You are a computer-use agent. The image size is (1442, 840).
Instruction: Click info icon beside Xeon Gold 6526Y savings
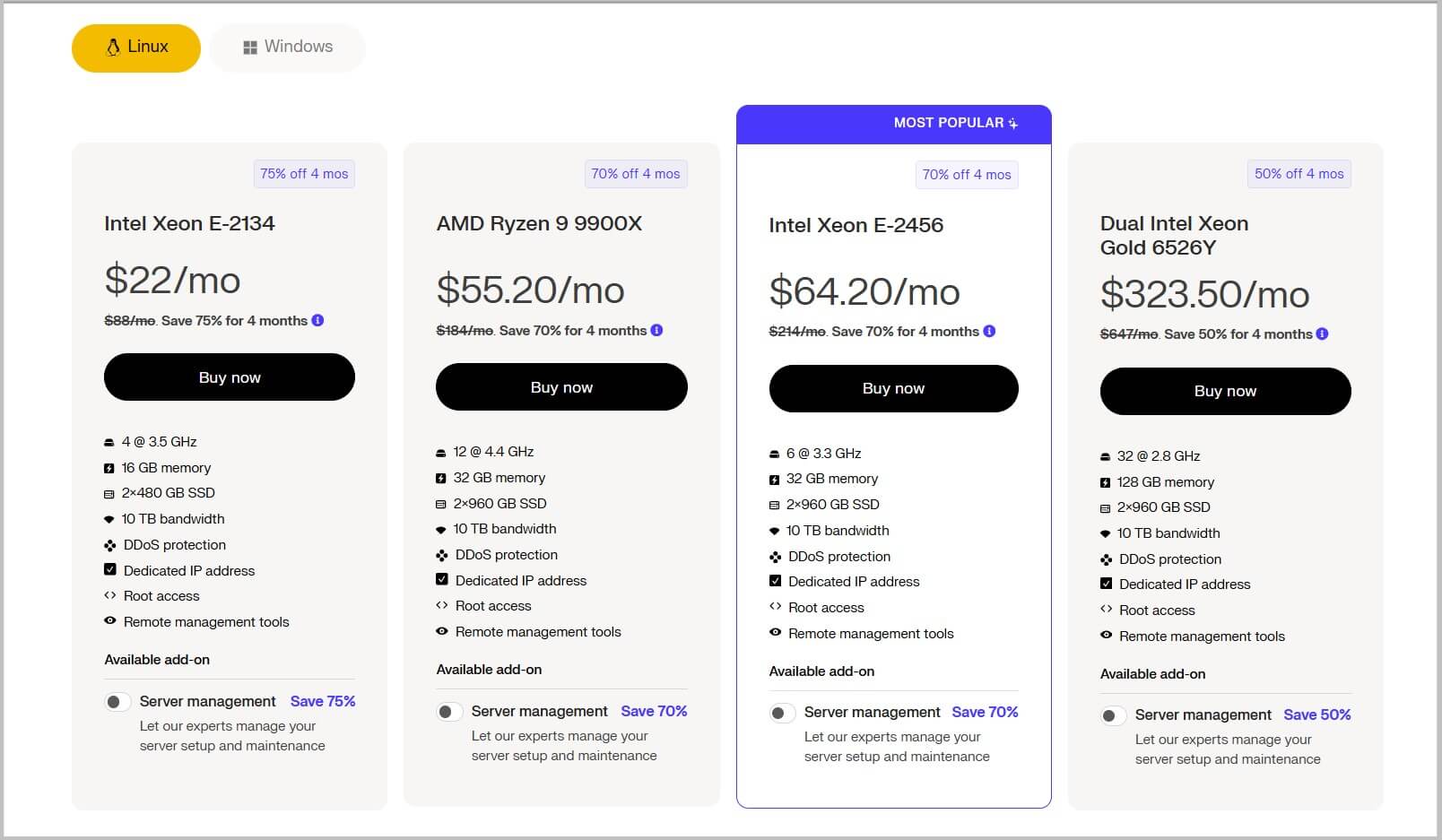[x=1322, y=333]
